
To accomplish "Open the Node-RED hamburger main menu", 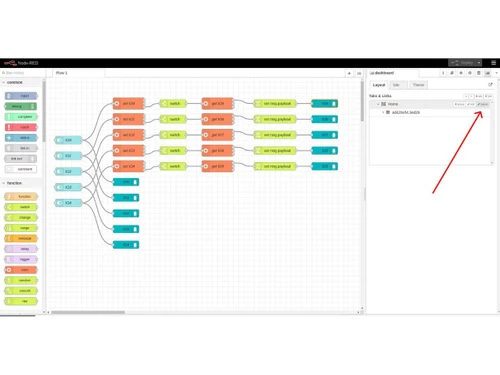I will [x=494, y=63].
